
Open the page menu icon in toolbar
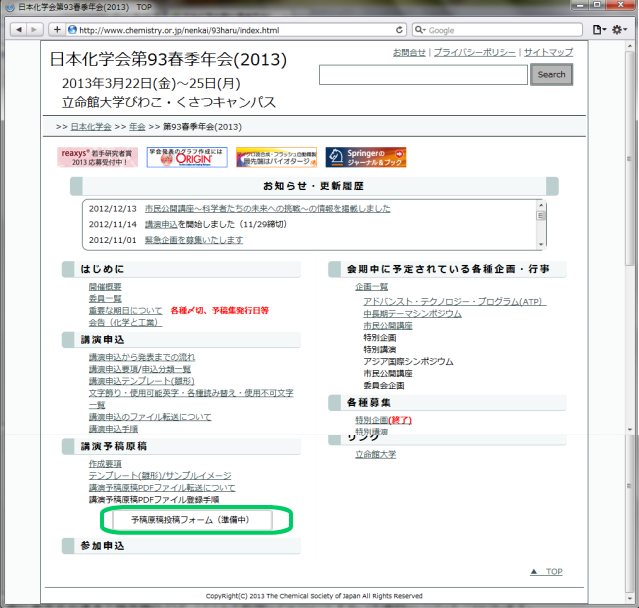coord(599,30)
